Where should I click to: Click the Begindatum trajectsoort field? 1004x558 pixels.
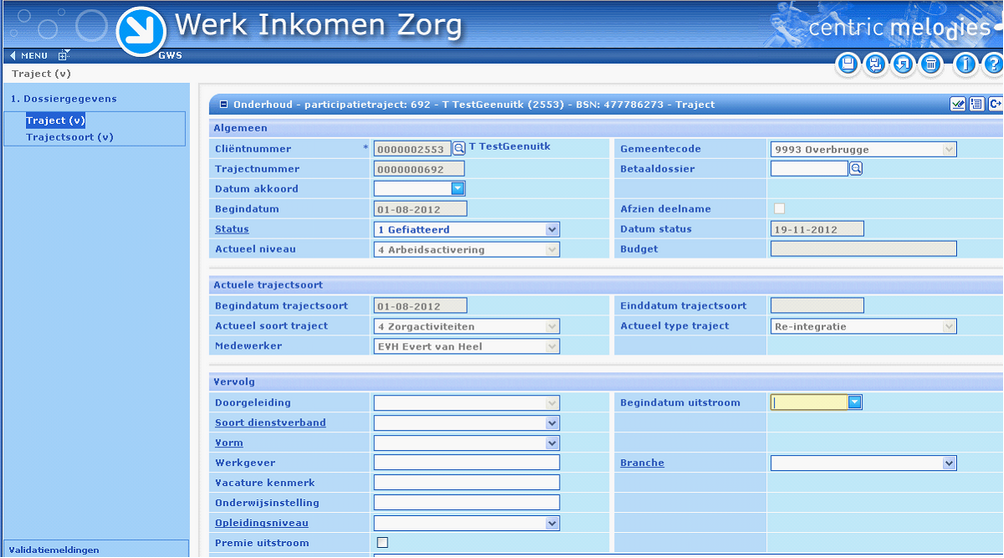pos(420,306)
